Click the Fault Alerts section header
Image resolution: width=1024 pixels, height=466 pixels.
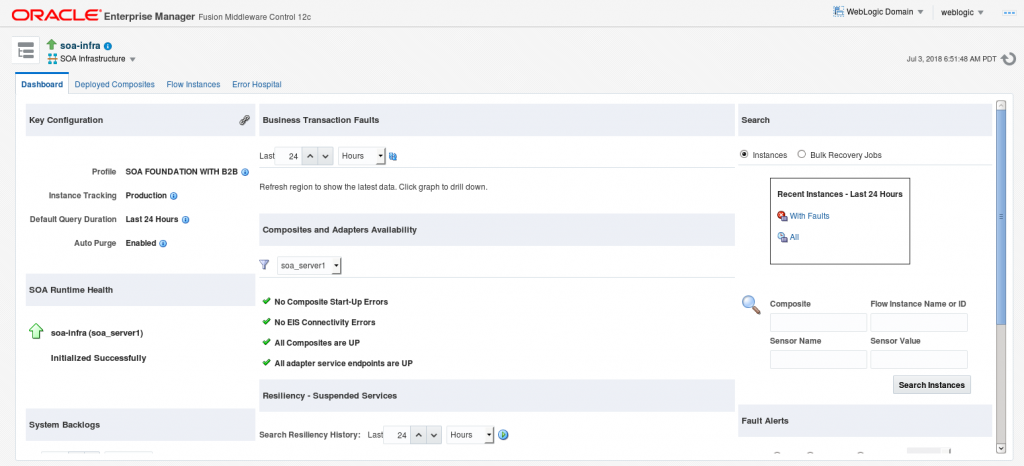tap(865, 421)
